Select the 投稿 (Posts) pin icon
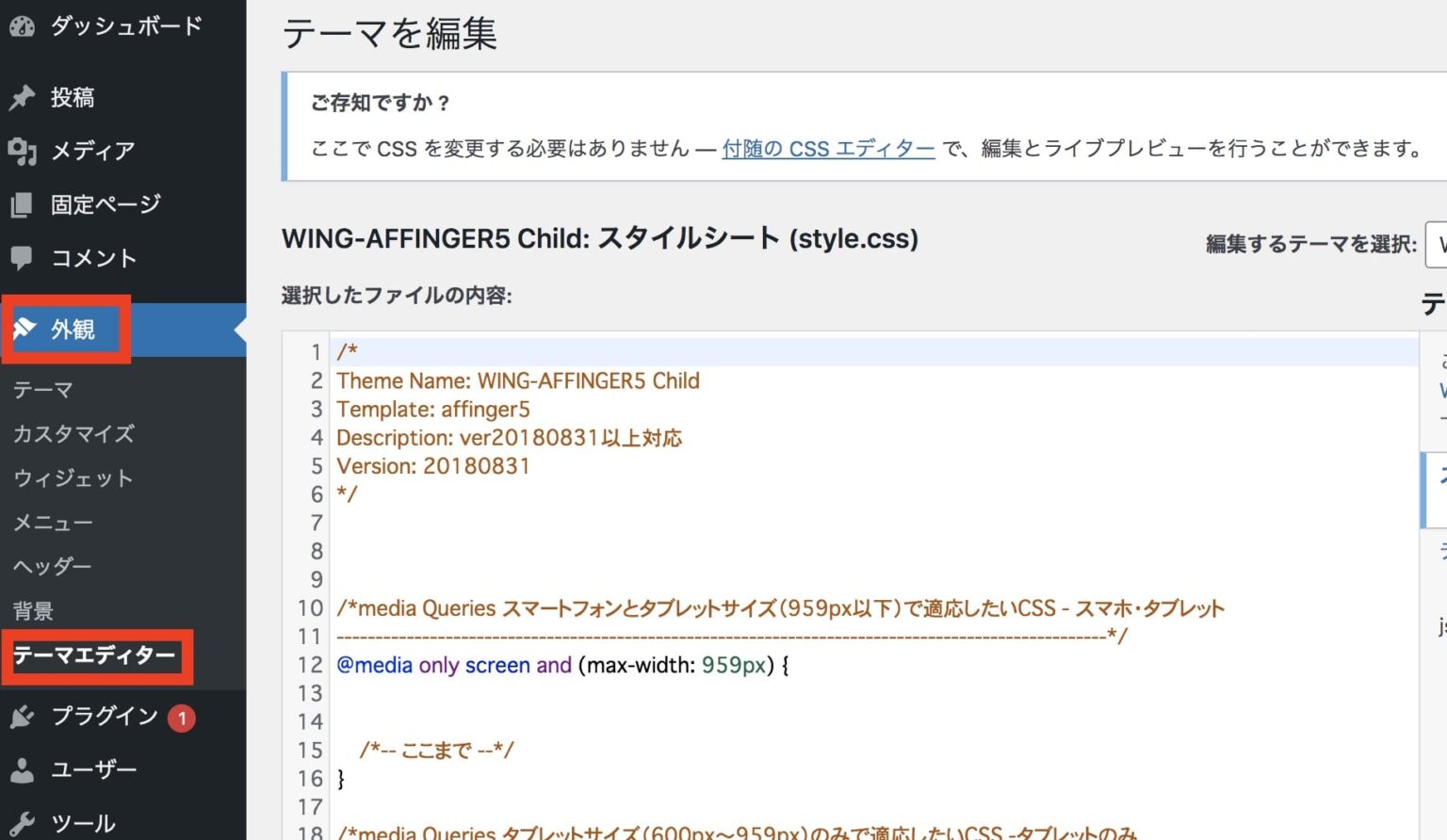1447x840 pixels. tap(24, 97)
